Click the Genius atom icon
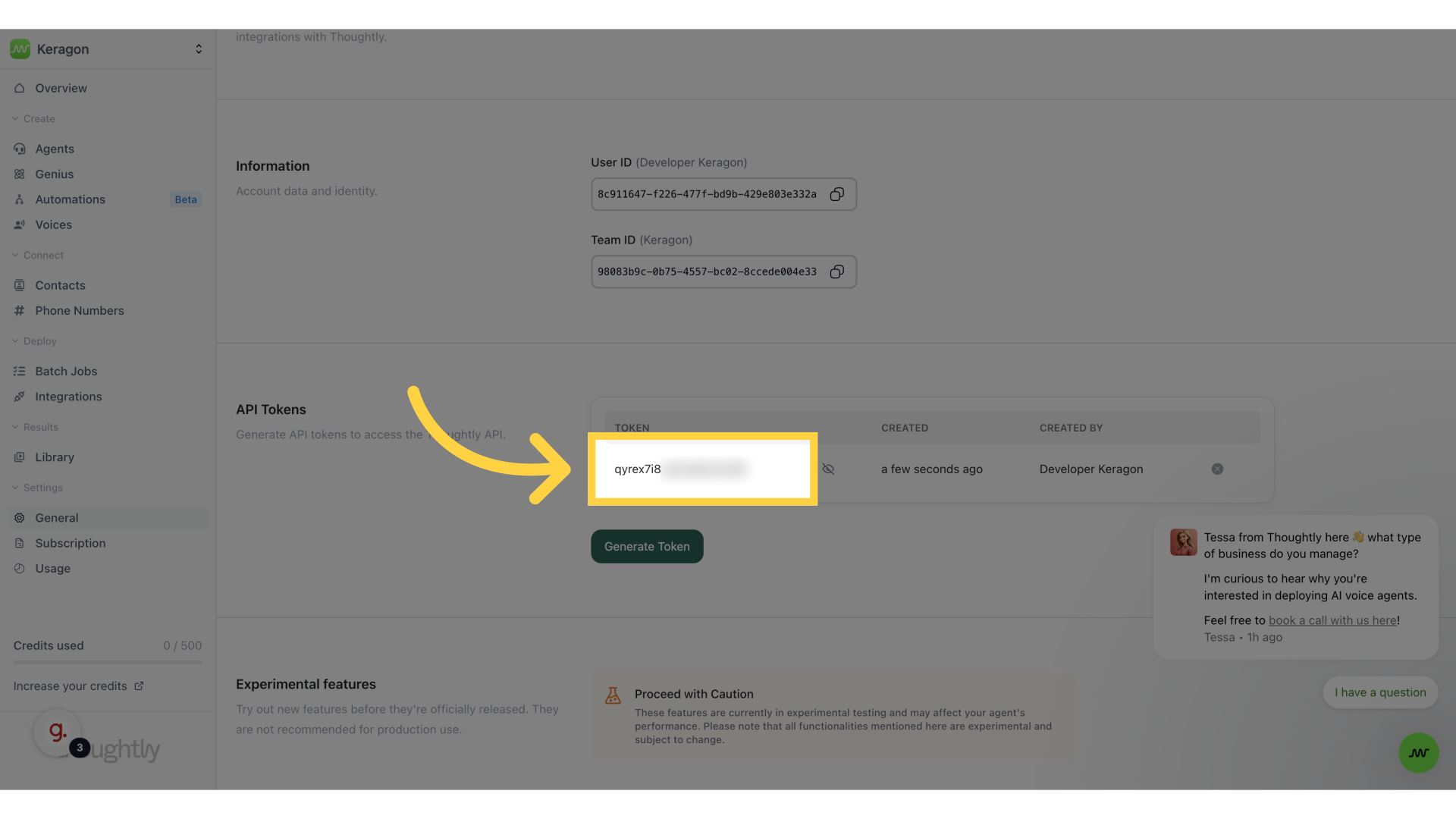Viewport: 1456px width, 819px height. (x=20, y=174)
